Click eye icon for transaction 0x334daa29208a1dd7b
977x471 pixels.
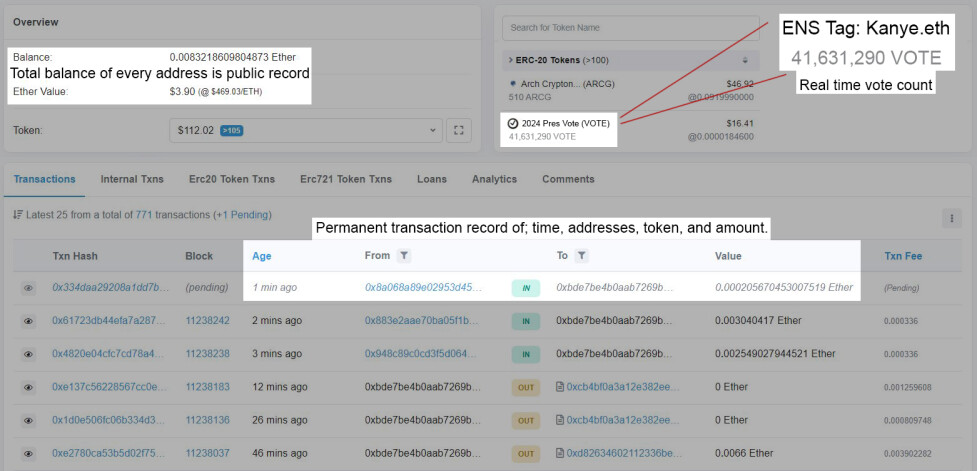(x=28, y=288)
